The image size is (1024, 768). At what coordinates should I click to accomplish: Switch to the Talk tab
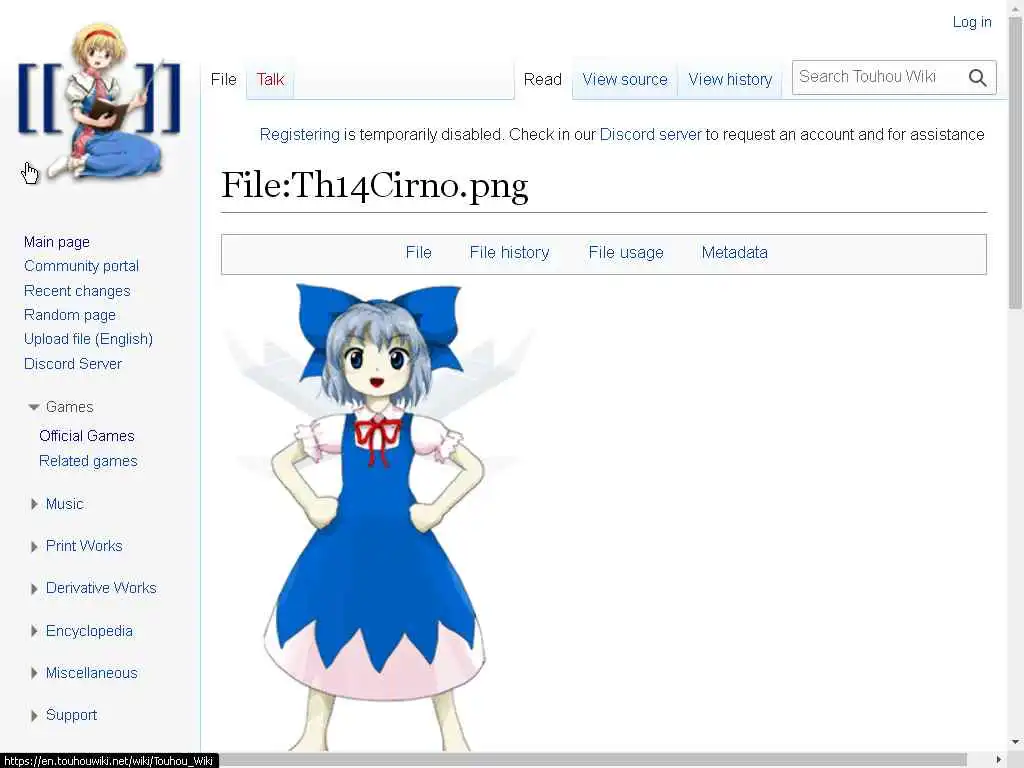coord(270,79)
